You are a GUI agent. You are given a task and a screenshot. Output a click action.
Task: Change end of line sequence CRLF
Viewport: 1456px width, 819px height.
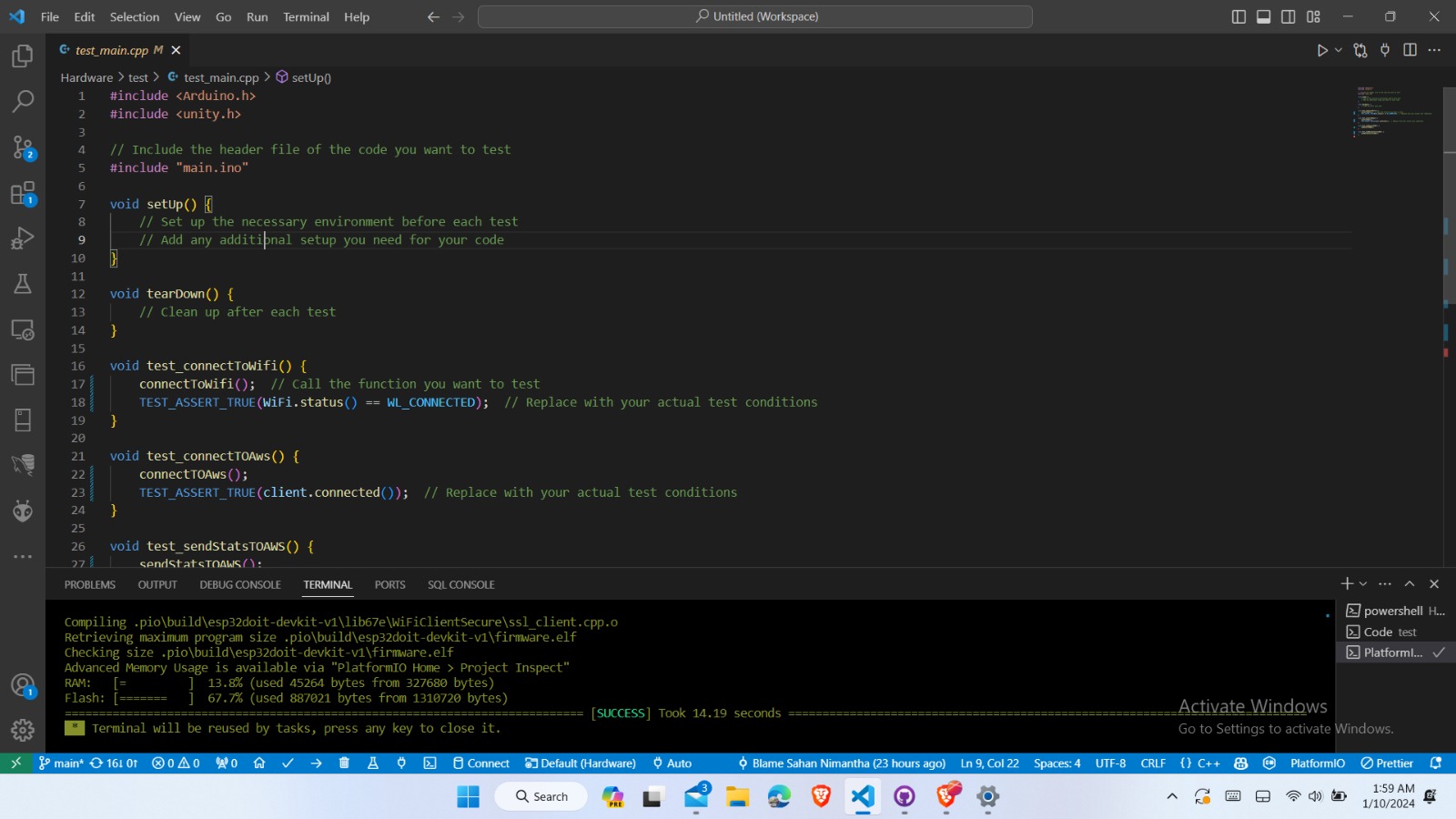point(1153,763)
